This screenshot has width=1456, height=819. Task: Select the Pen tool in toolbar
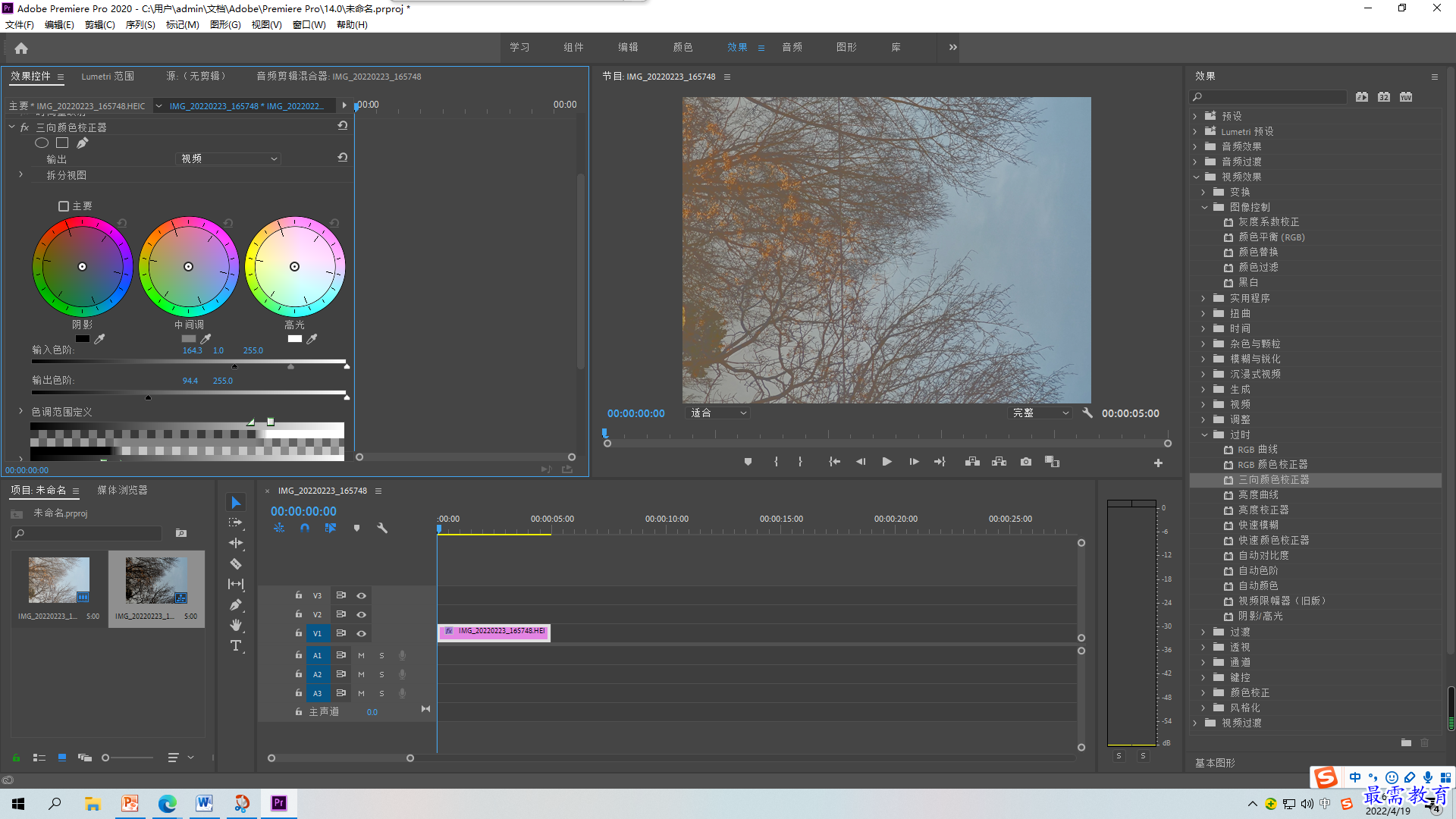(236, 604)
